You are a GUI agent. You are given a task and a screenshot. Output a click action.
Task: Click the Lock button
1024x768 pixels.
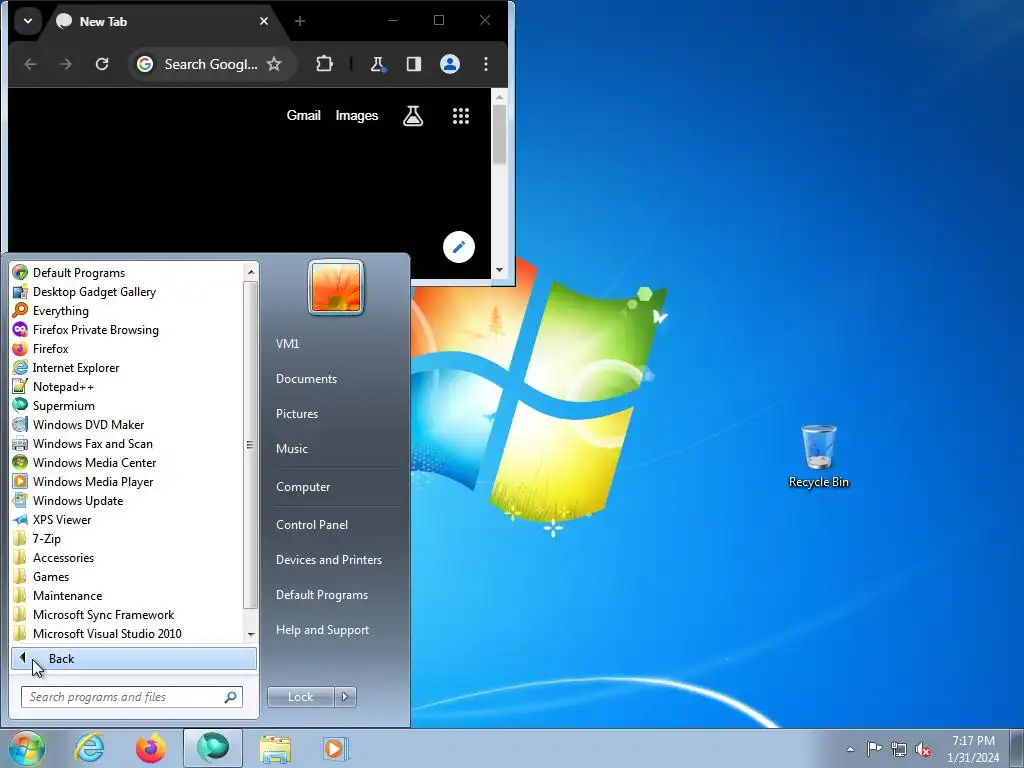(x=300, y=697)
